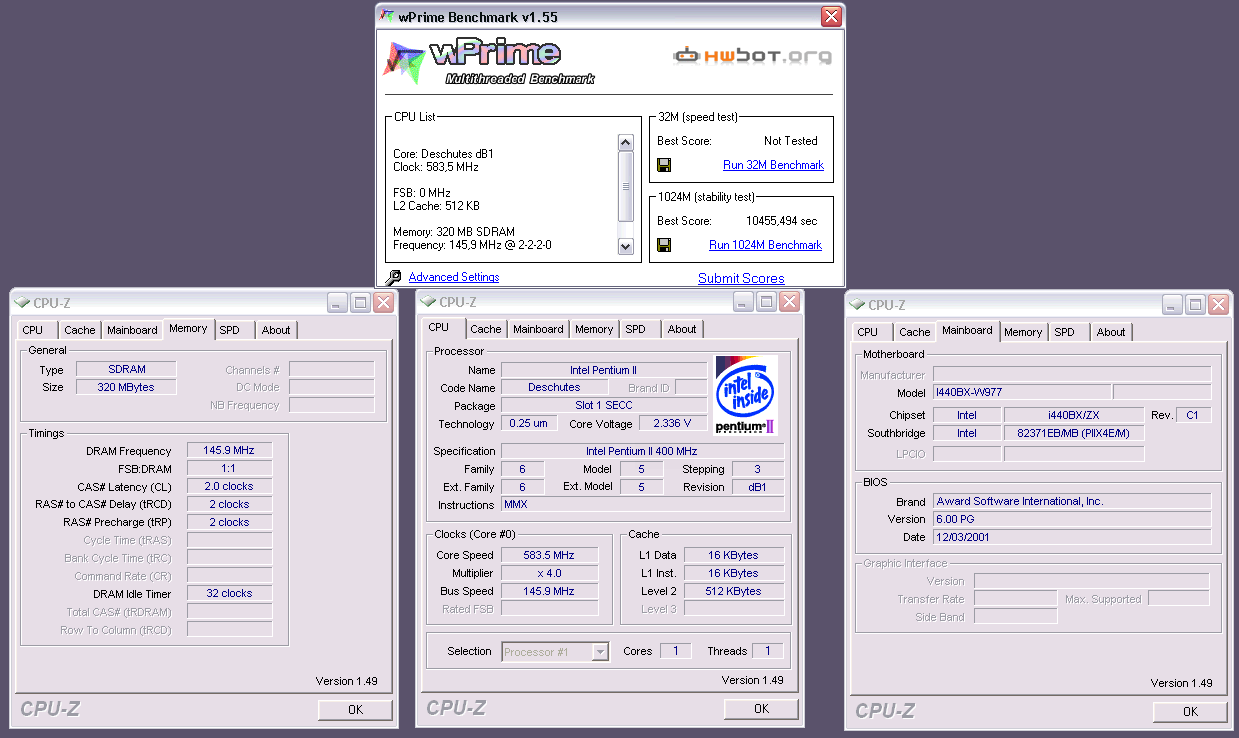Viewport: 1239px width, 738px height.
Task: Click Submit Scores link
Action: pyautogui.click(x=741, y=279)
